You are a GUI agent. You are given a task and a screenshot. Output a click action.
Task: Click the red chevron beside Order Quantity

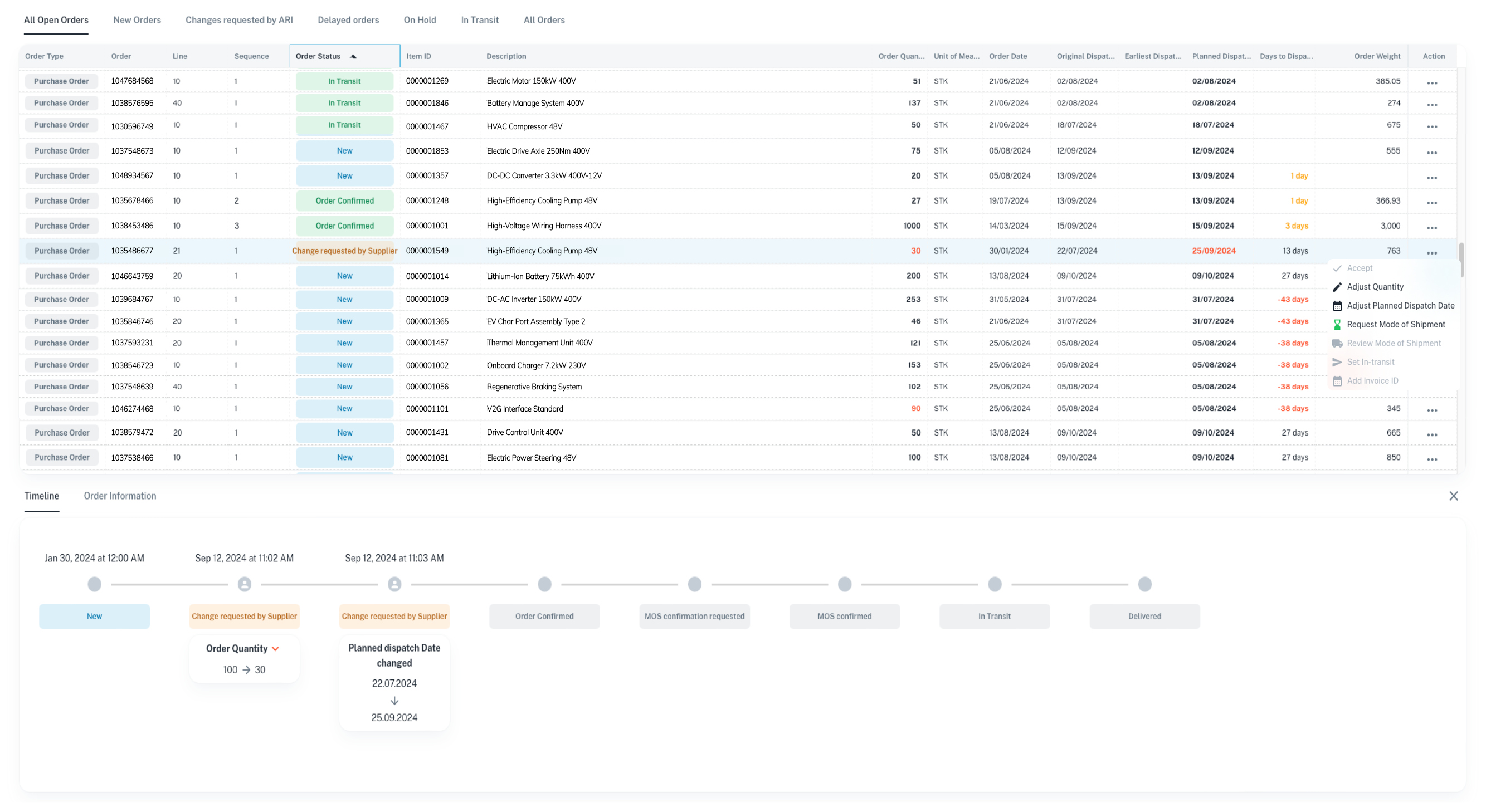pyautogui.click(x=276, y=649)
